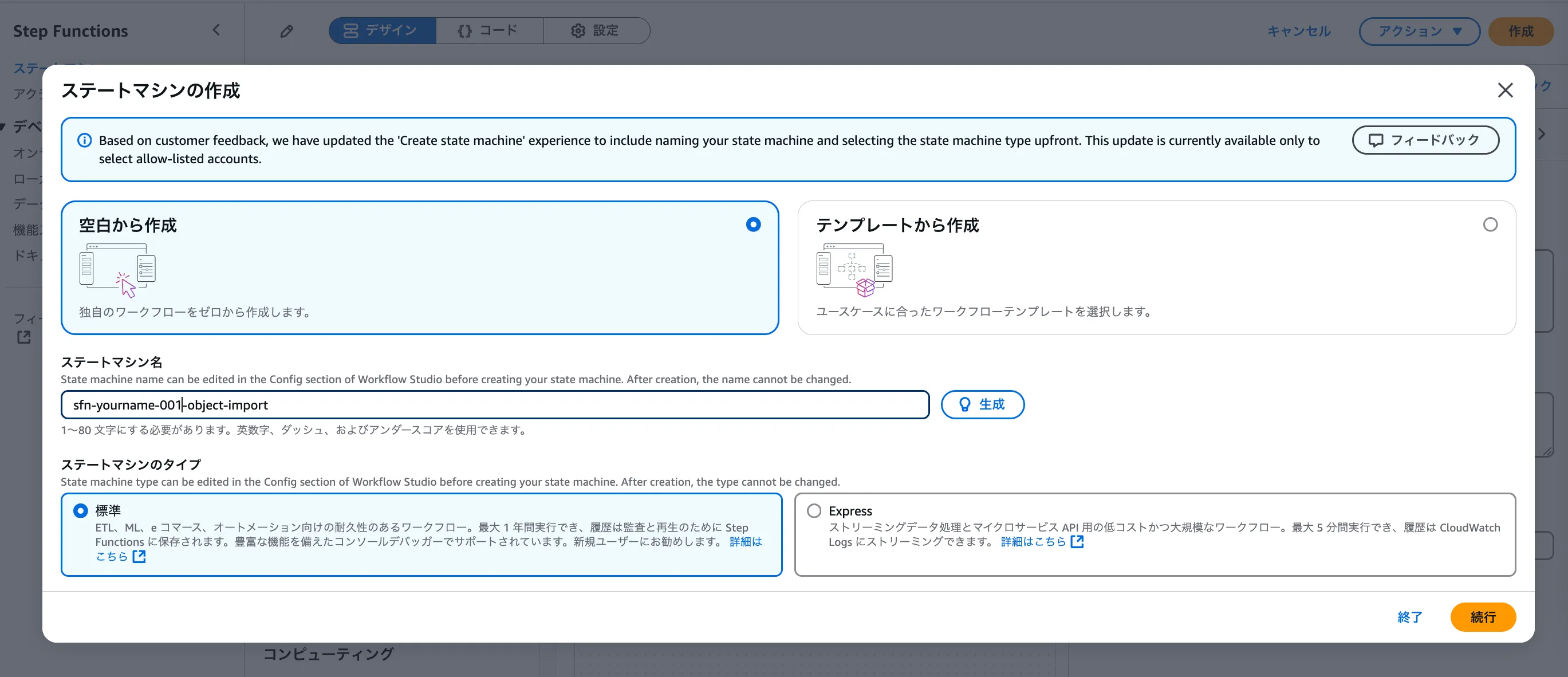Select the テンプレートから作成 radio option

[1490, 225]
